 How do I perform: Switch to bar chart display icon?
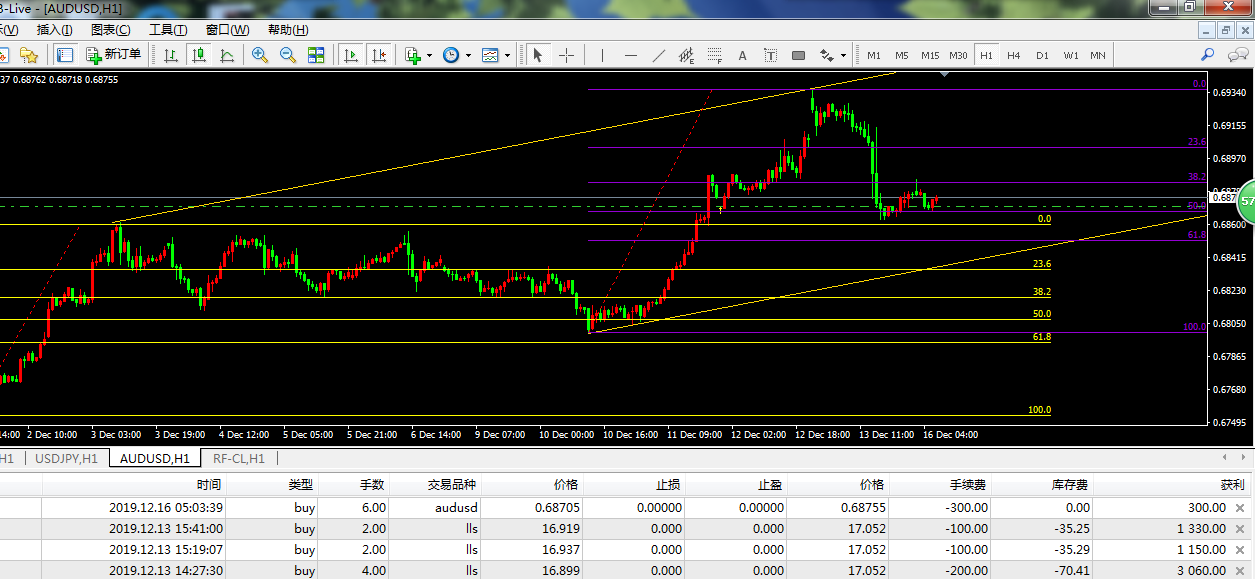pyautogui.click(x=171, y=55)
